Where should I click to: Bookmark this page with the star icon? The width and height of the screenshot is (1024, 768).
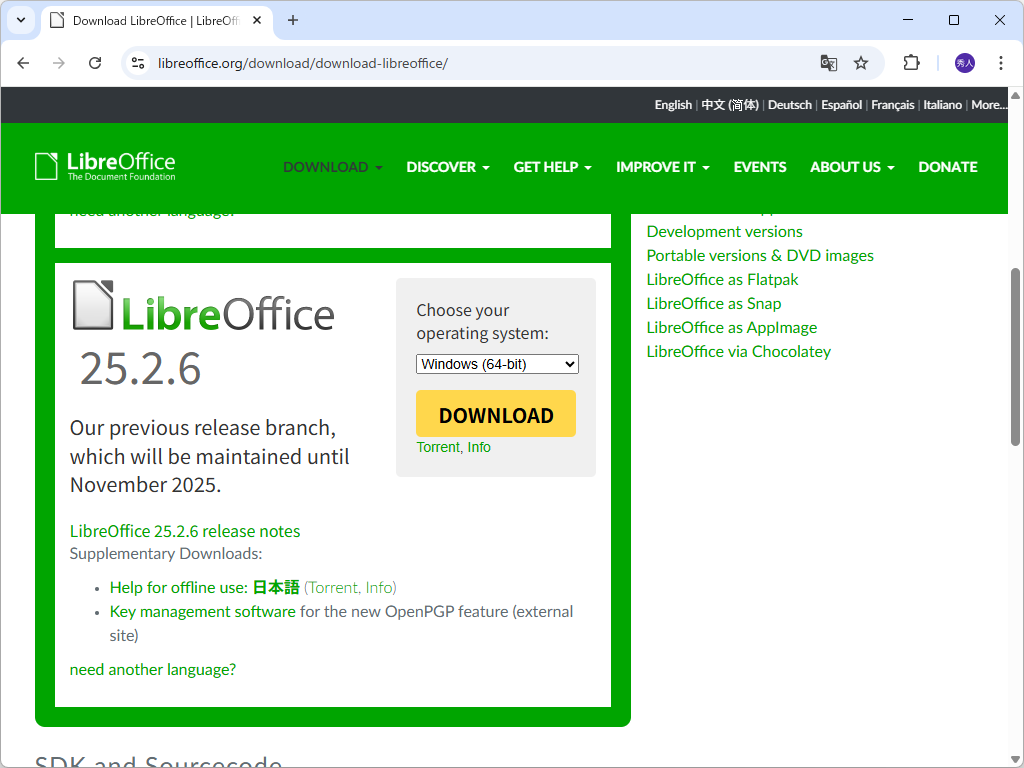861,63
